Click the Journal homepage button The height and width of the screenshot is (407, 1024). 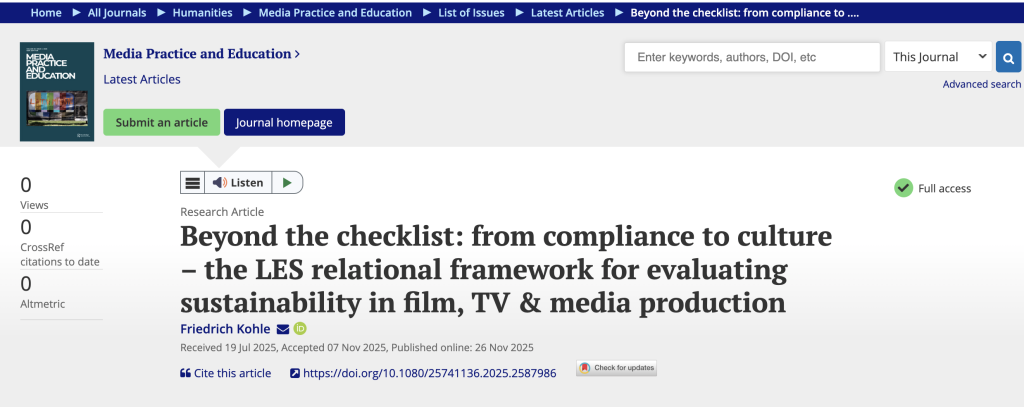[x=284, y=122]
